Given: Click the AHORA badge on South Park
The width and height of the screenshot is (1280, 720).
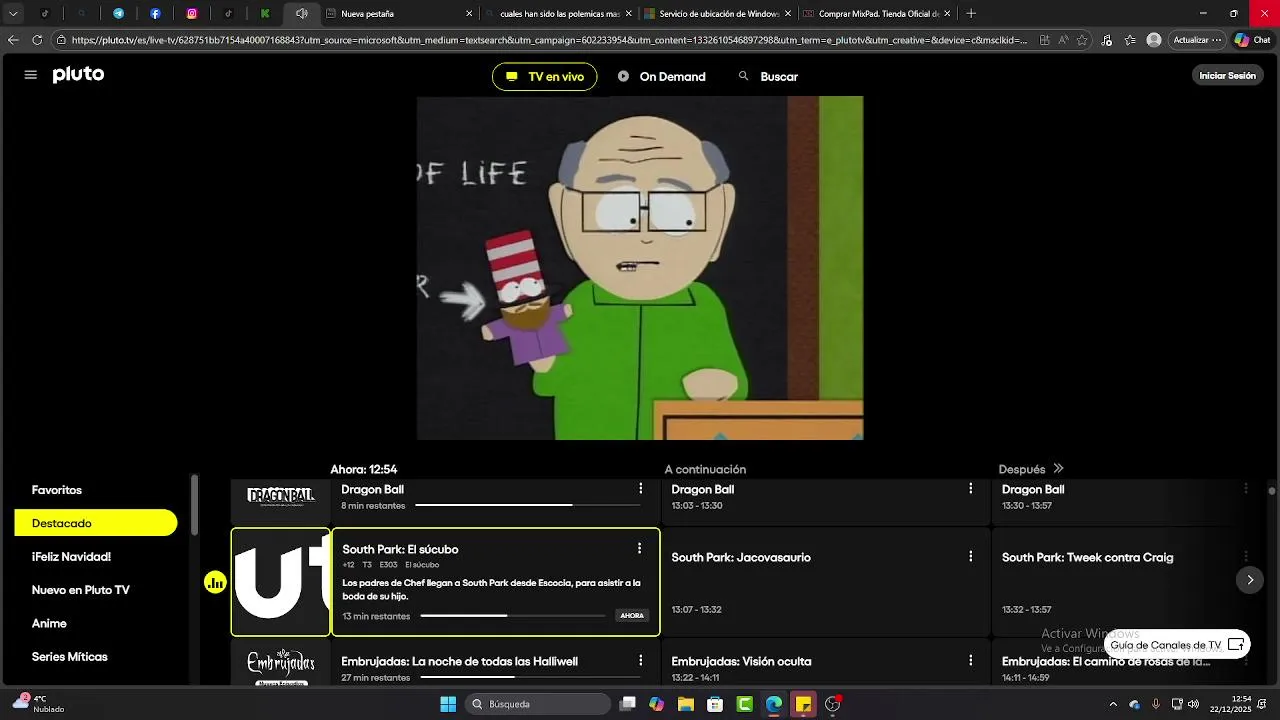Looking at the screenshot, I should coord(632,616).
